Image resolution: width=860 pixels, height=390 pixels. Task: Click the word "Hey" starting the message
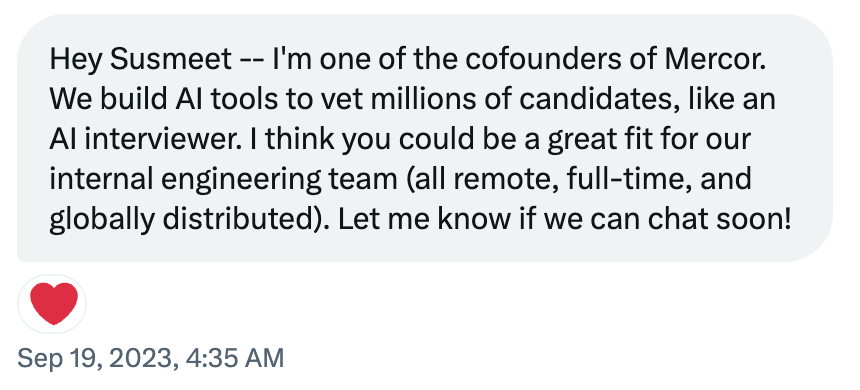point(76,60)
